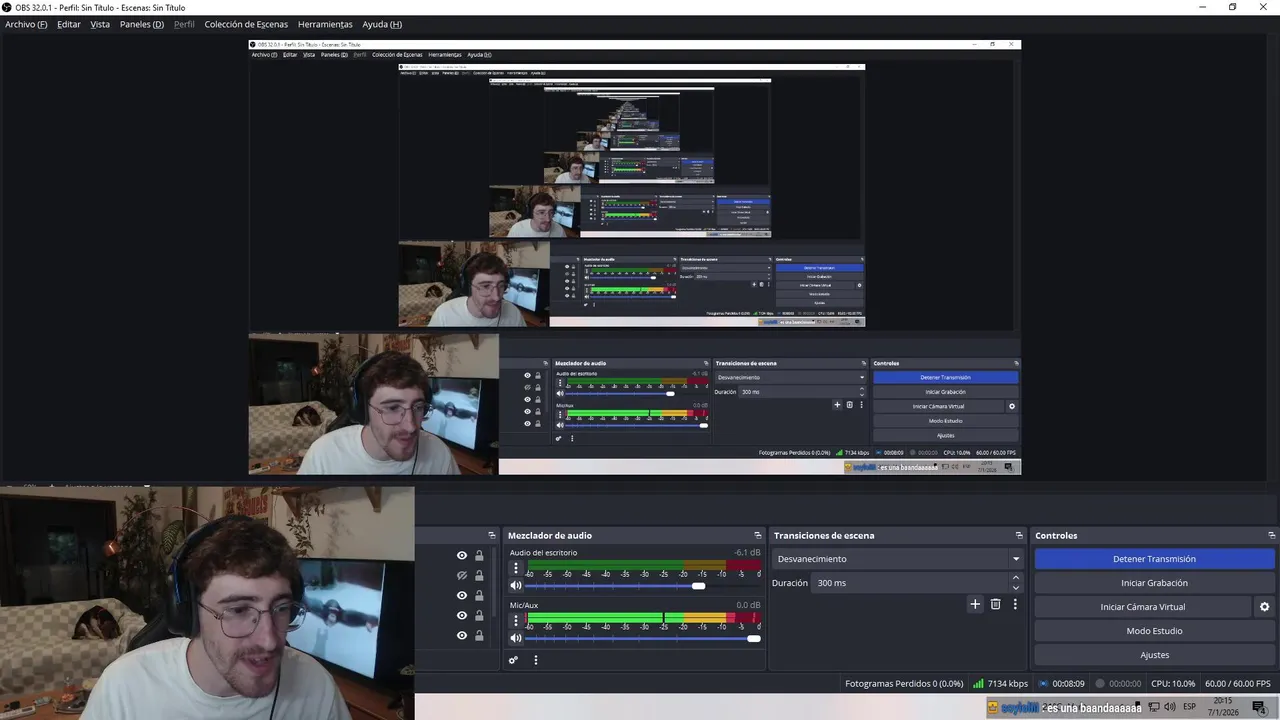This screenshot has height=720, width=1280.
Task: Click the main preview canvas
Action: pos(634,257)
